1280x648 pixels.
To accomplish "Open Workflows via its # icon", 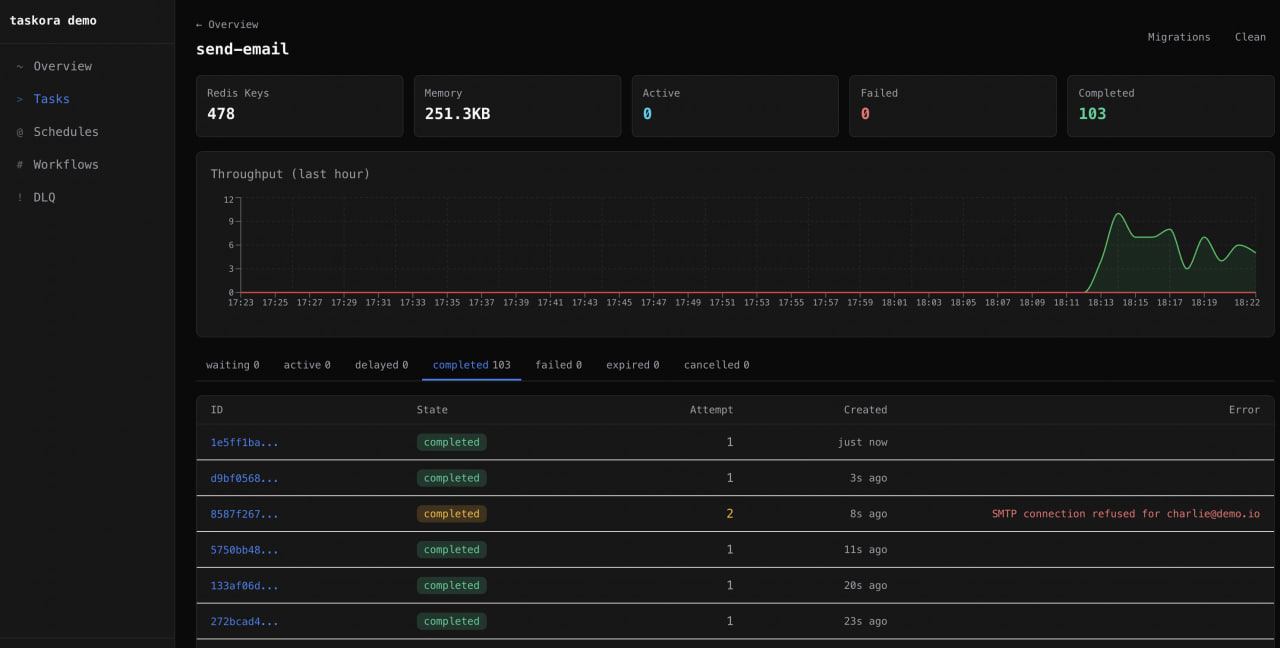I will coord(18,164).
